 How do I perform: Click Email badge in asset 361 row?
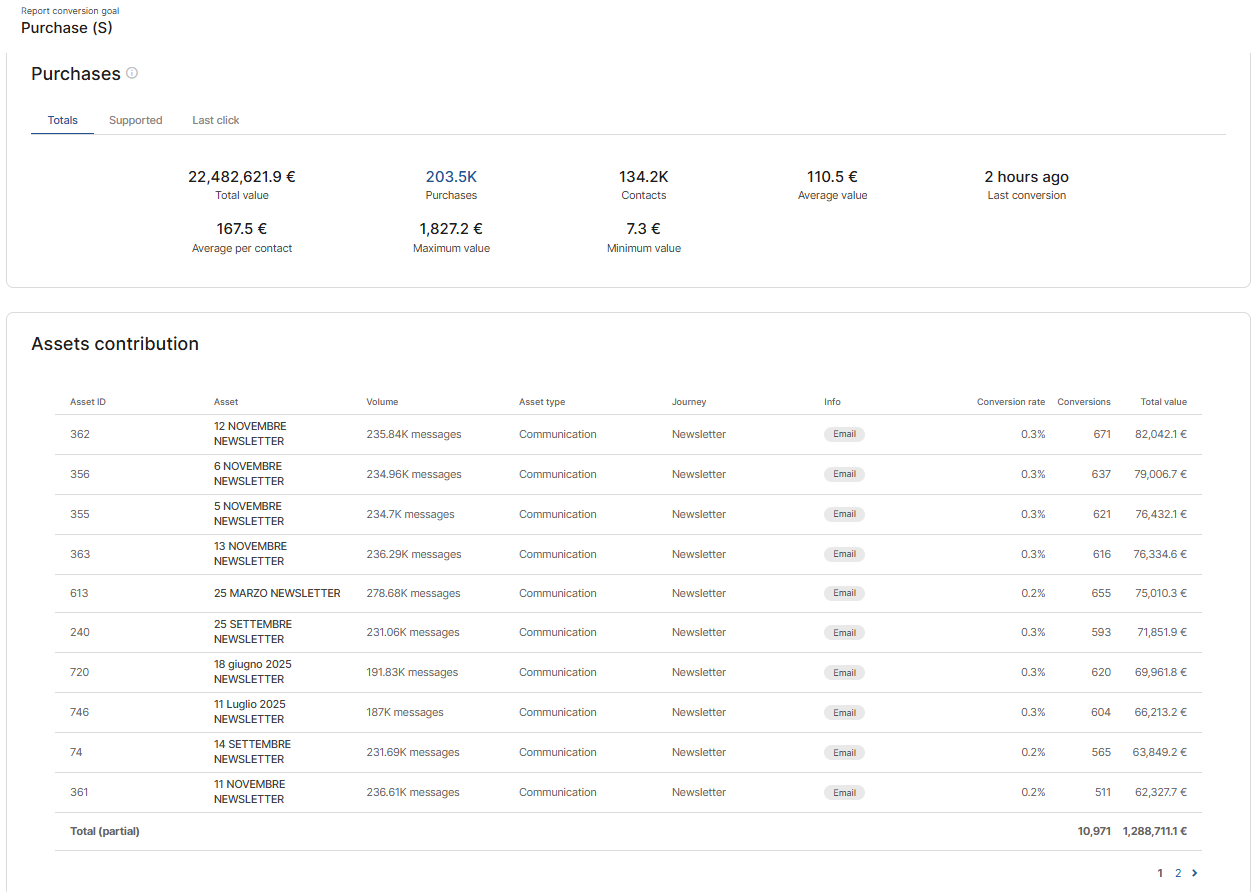[x=844, y=792]
